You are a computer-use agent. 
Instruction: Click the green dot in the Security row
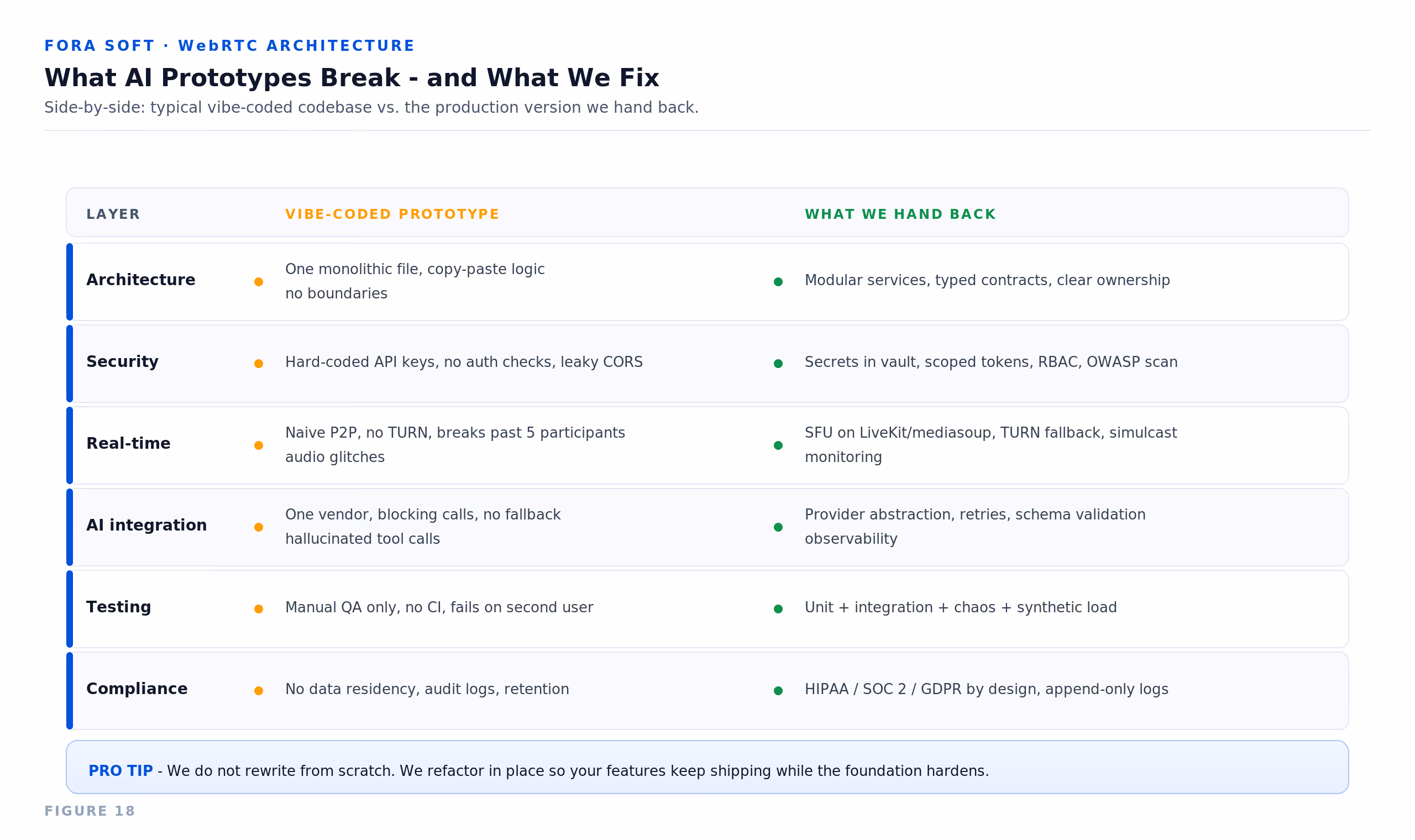click(x=778, y=364)
